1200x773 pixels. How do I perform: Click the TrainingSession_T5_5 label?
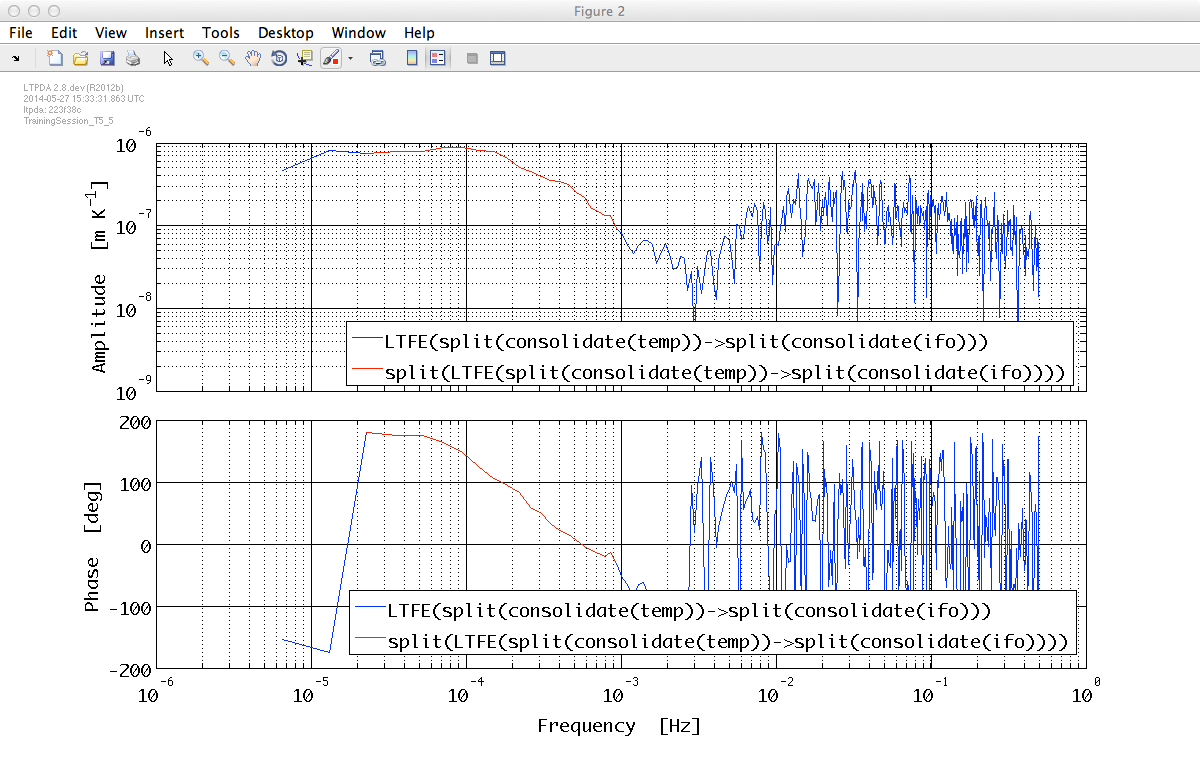(x=68, y=120)
